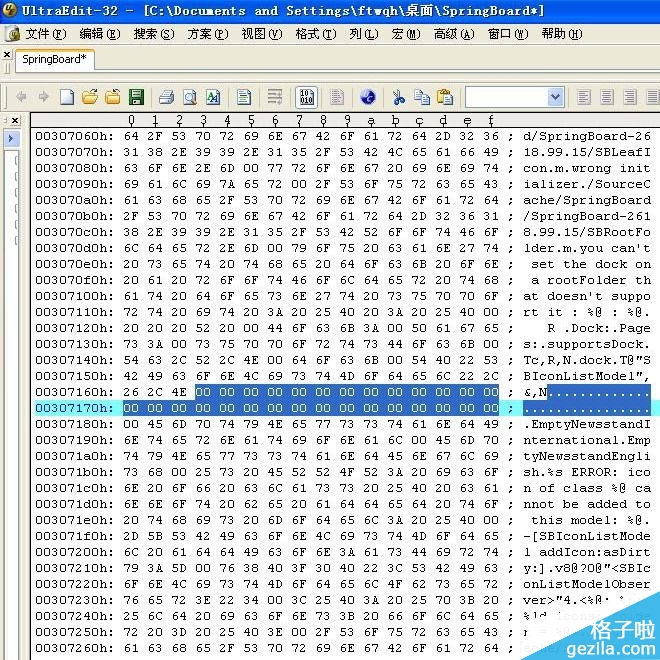Copy selection with the copy icon
The width and height of the screenshot is (660, 660).
coord(421,97)
